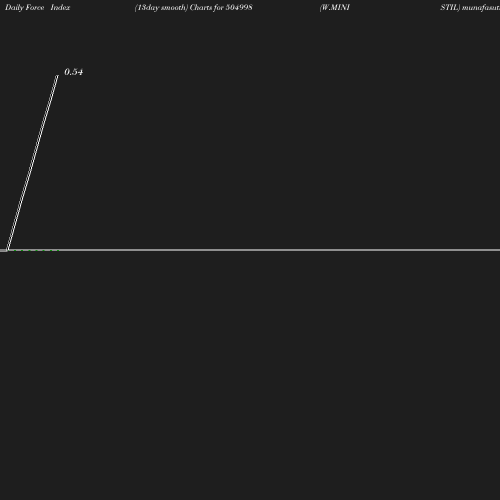Click the 'Daily Force Index' title text

[x=38, y=8]
